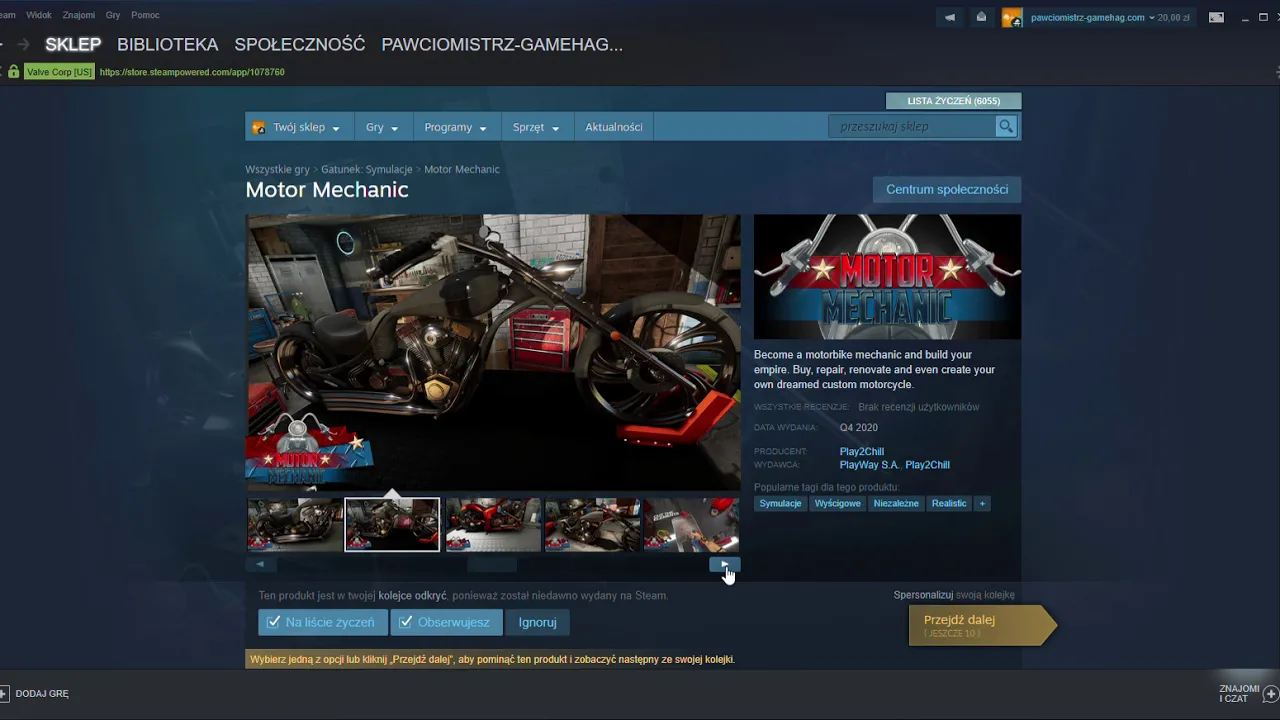Click Spersonalizuj swoją kolejkę link
This screenshot has height=720, width=1280.
coord(954,595)
